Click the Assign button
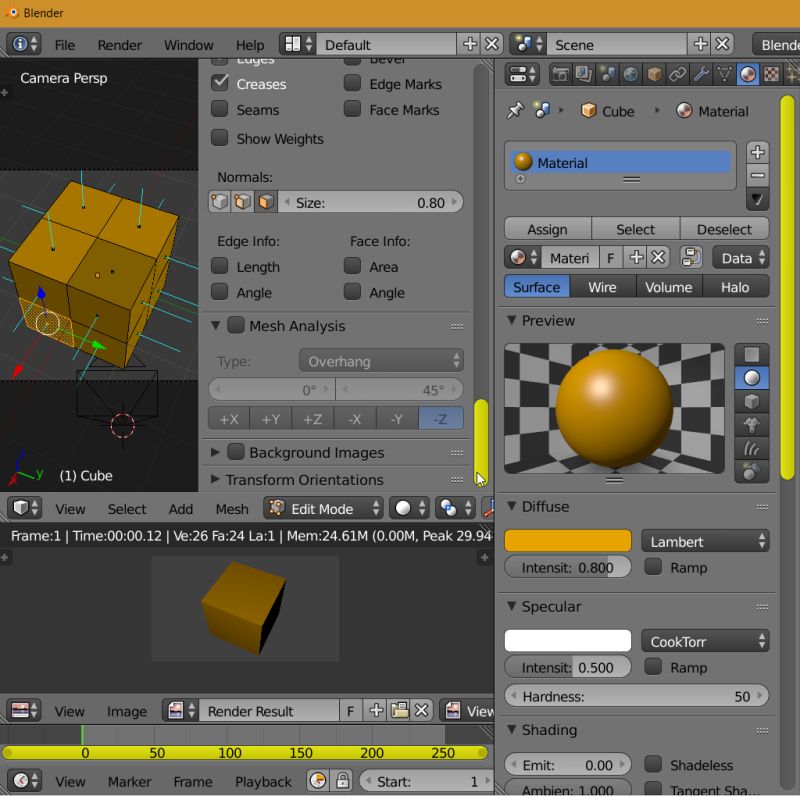Viewport: 800px width, 796px height. [547, 229]
